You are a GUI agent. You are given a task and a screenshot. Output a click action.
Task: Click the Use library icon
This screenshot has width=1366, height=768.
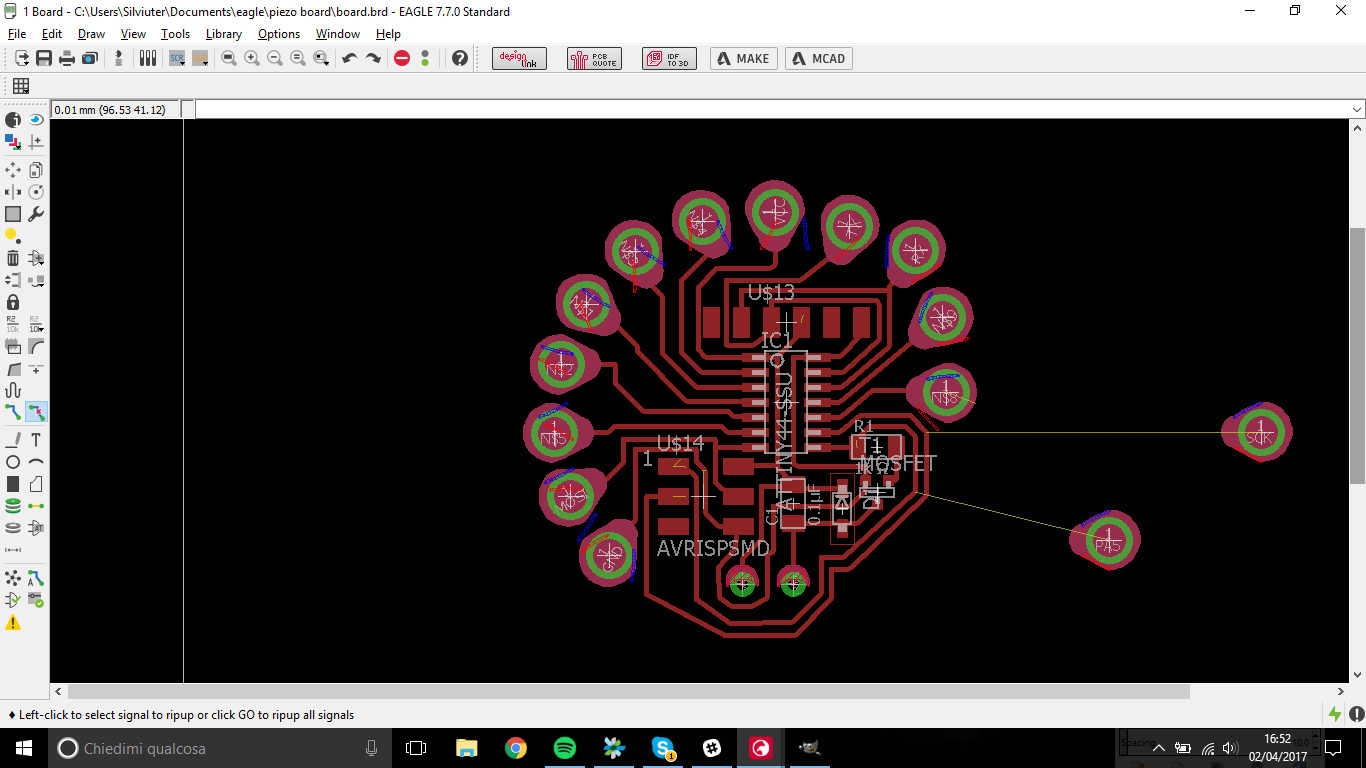(x=148, y=58)
